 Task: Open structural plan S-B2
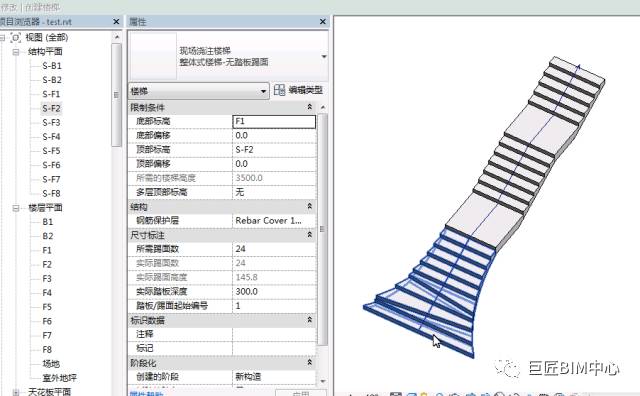tap(52, 80)
